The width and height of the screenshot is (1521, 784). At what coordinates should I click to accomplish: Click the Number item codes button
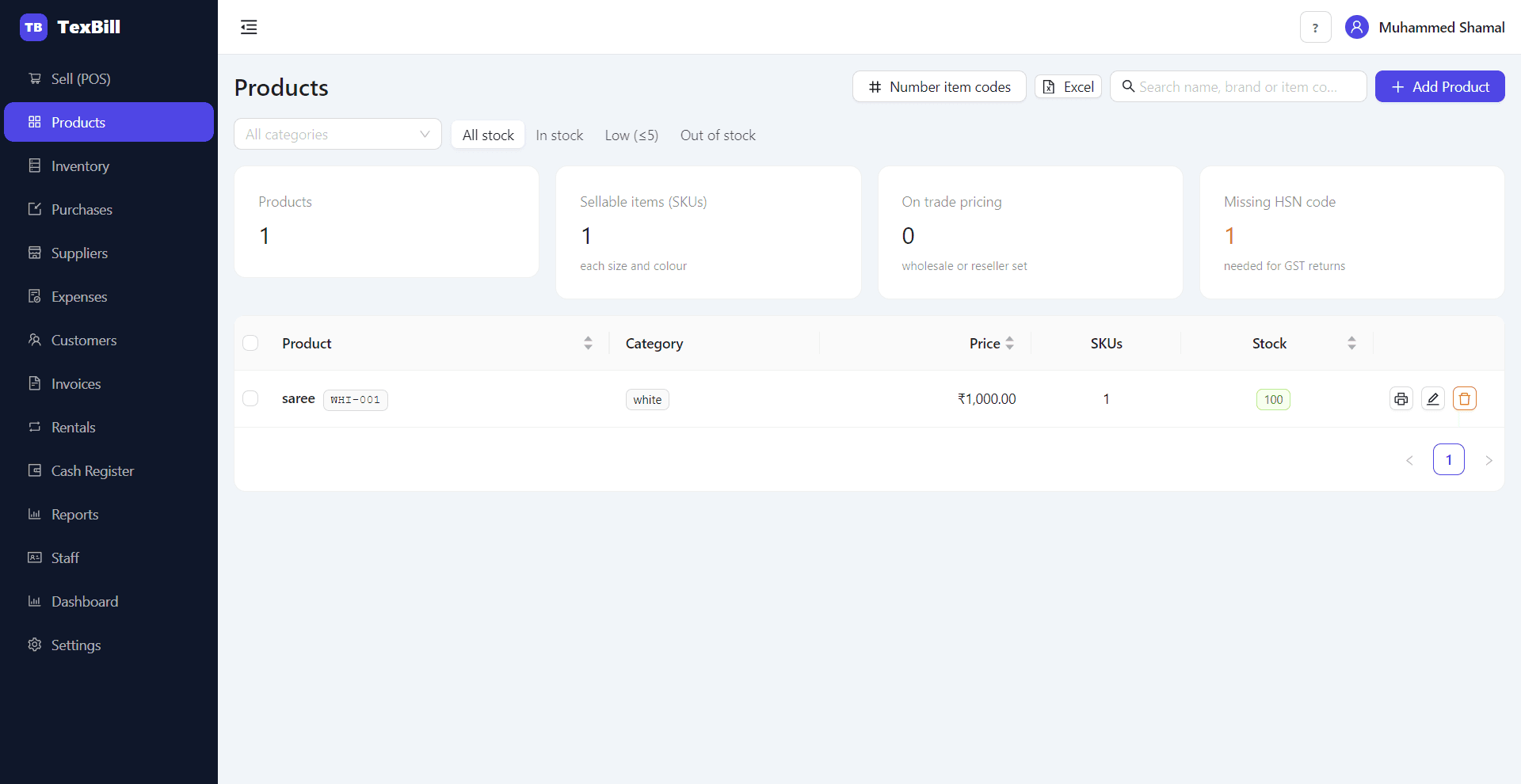939,86
